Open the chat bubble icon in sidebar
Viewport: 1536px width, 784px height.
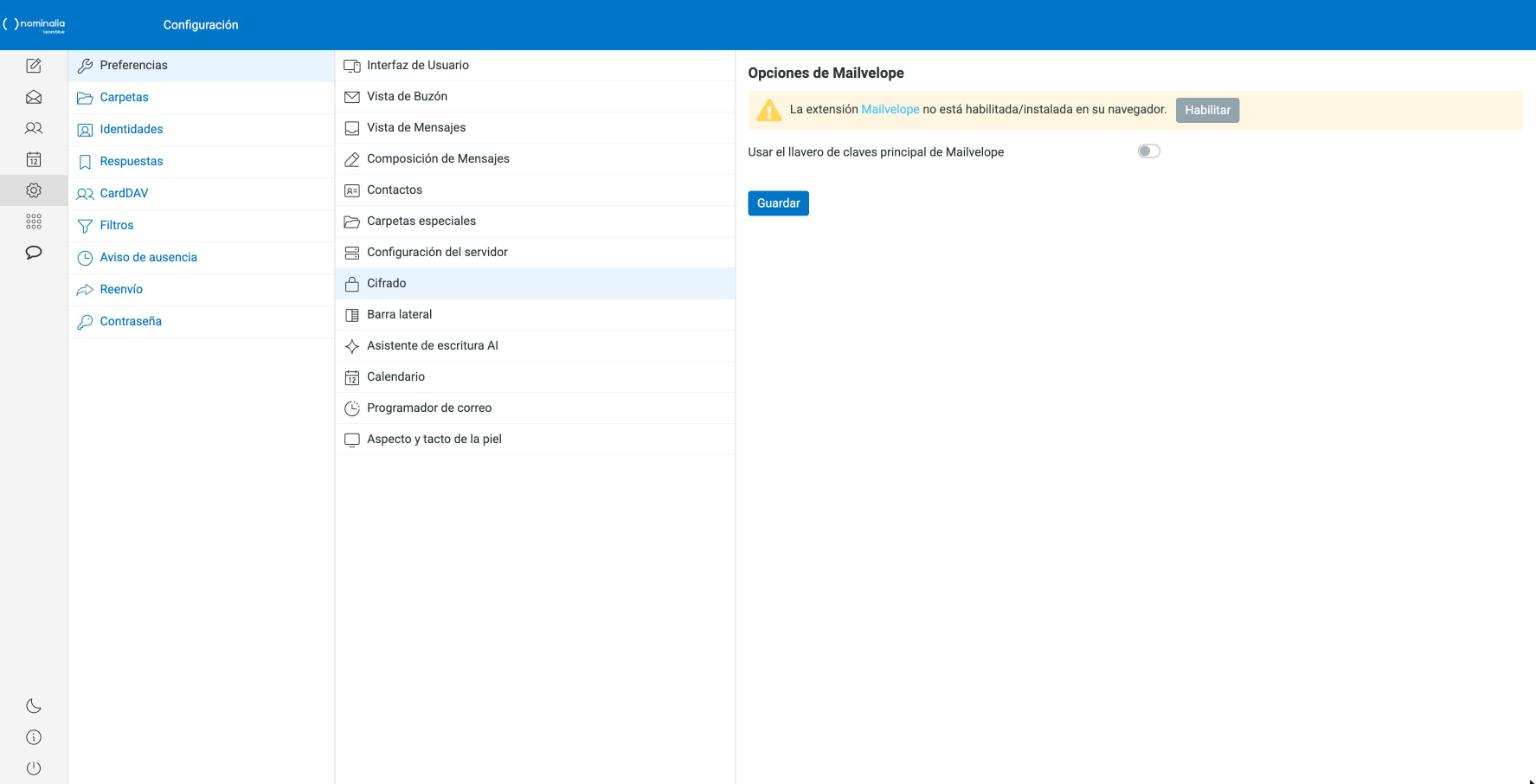tap(33, 252)
